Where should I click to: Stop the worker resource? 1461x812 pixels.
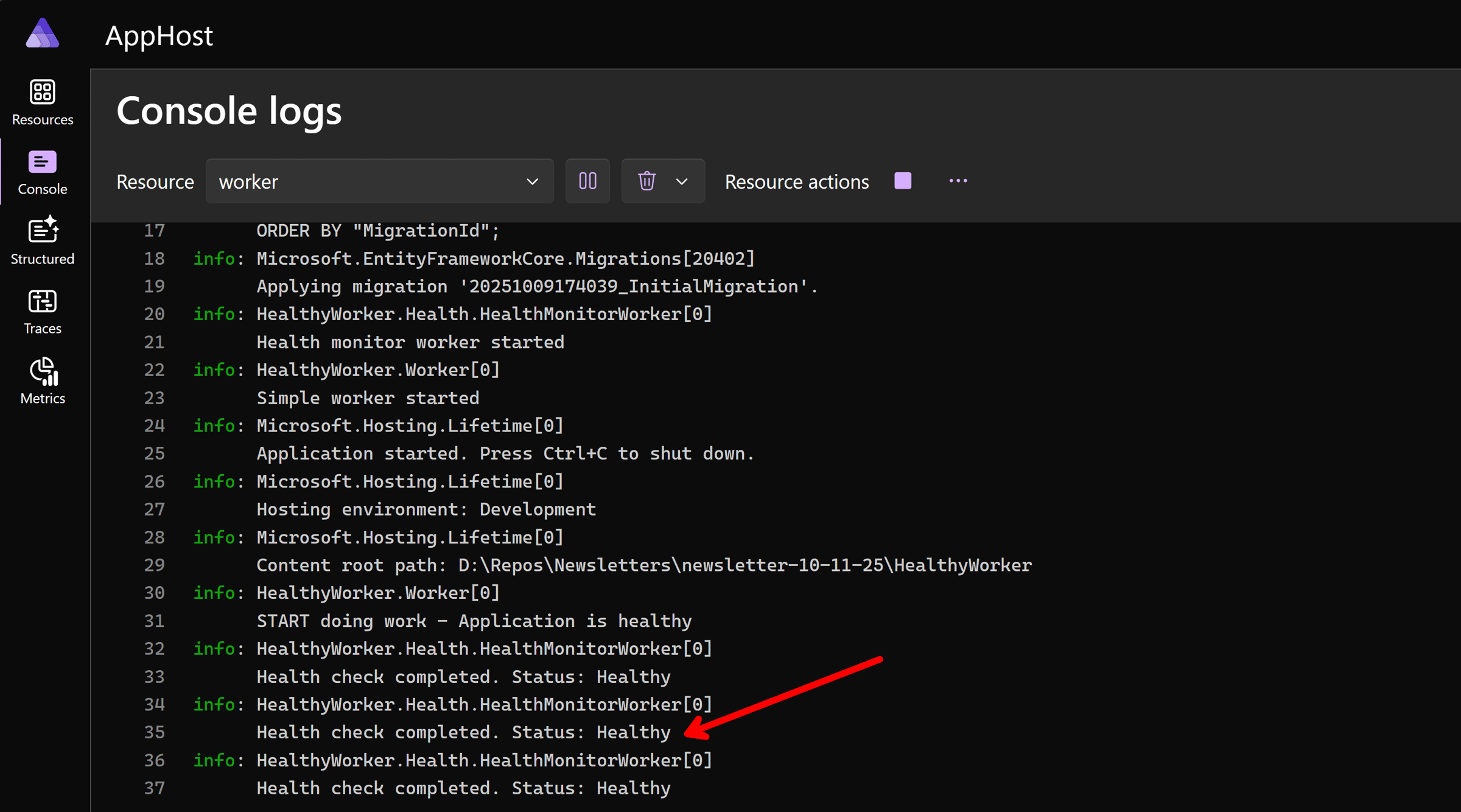click(x=903, y=181)
